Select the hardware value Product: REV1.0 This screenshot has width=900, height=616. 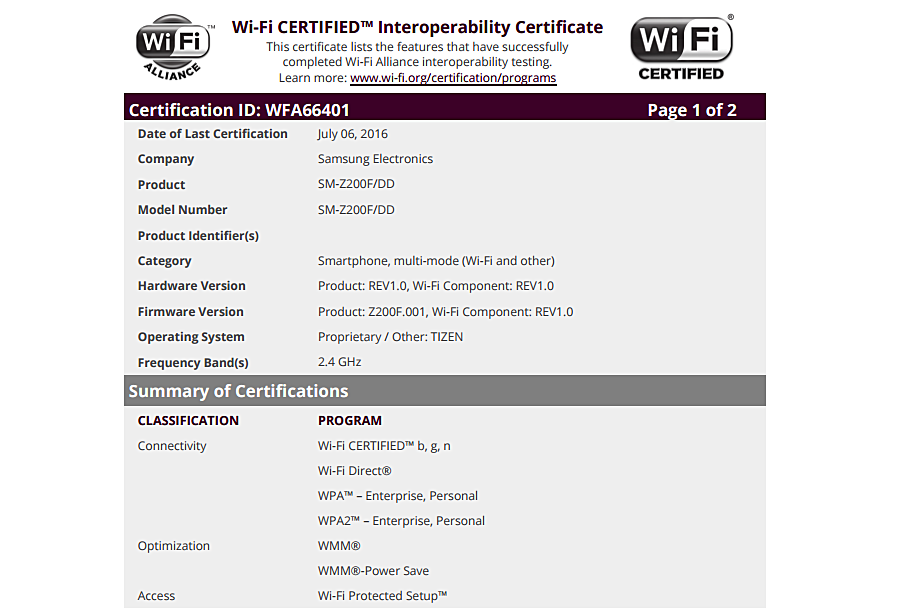(x=363, y=286)
